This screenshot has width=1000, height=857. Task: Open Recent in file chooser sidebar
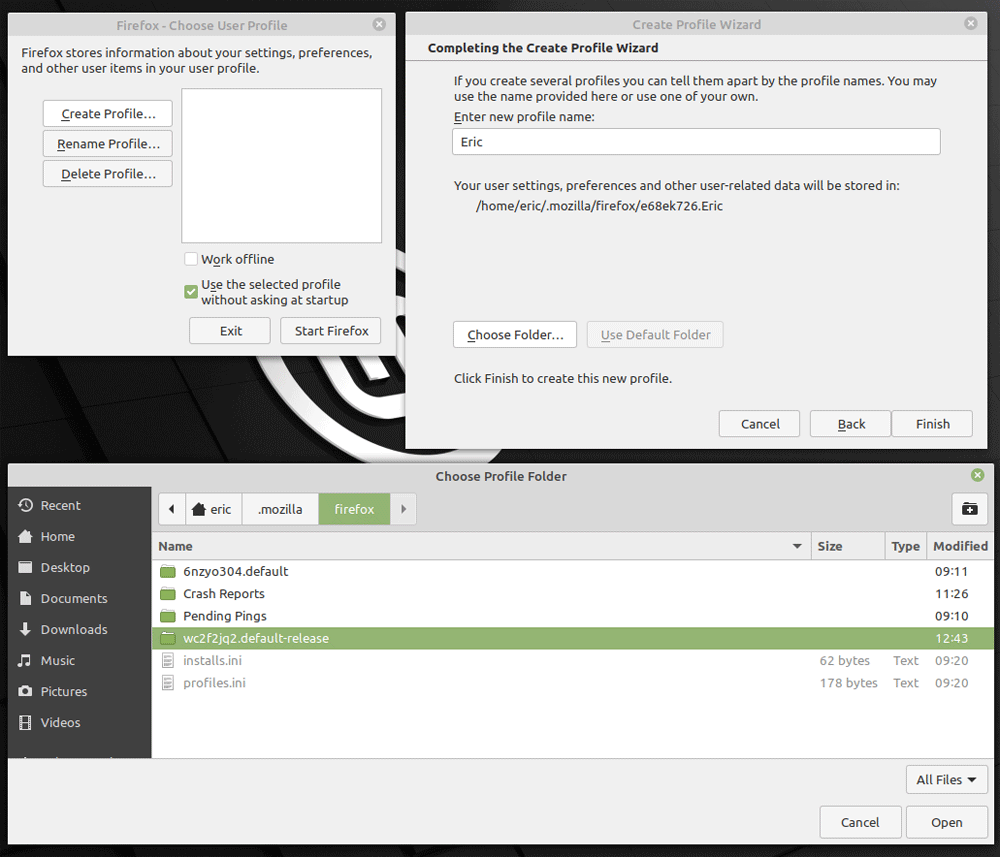click(x=80, y=505)
